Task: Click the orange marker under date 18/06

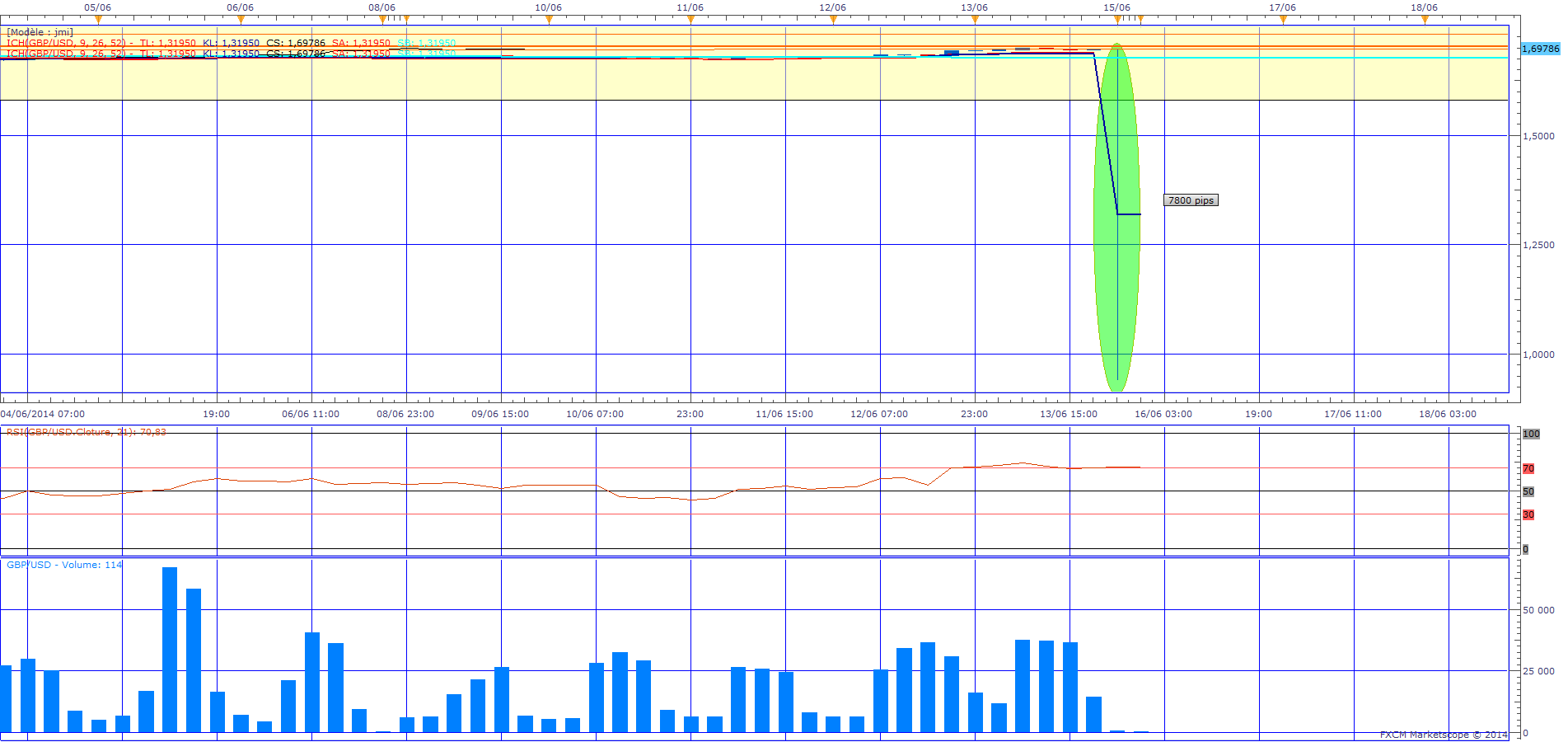Action: (x=1425, y=20)
